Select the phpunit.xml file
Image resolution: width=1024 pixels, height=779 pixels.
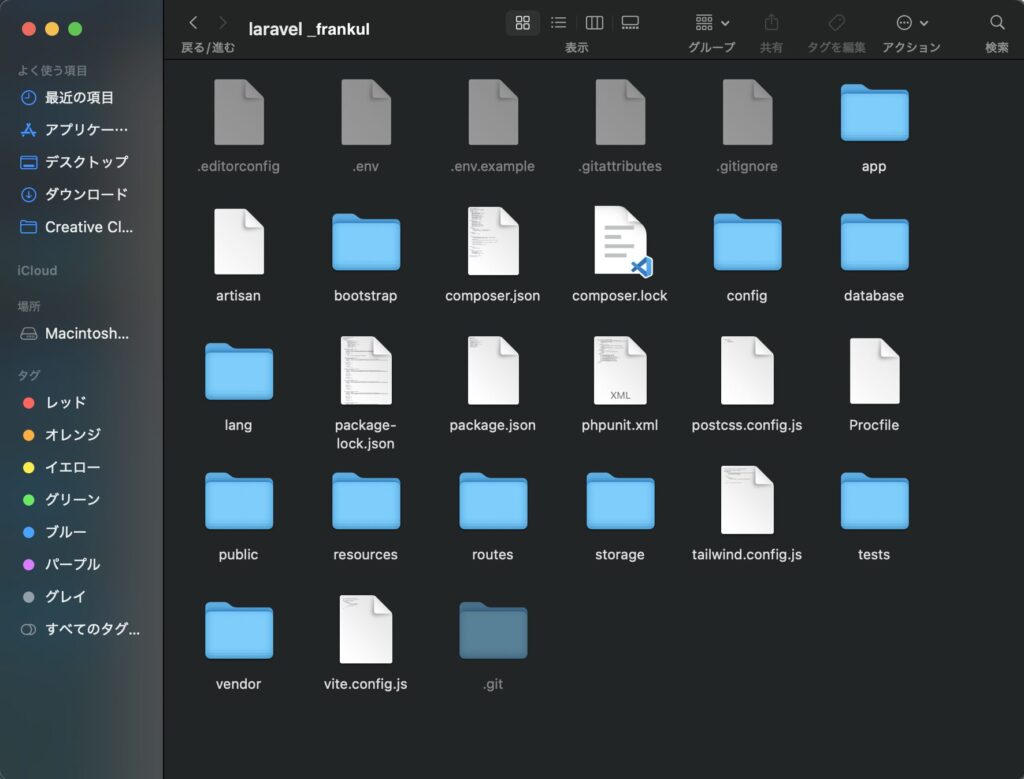point(620,370)
